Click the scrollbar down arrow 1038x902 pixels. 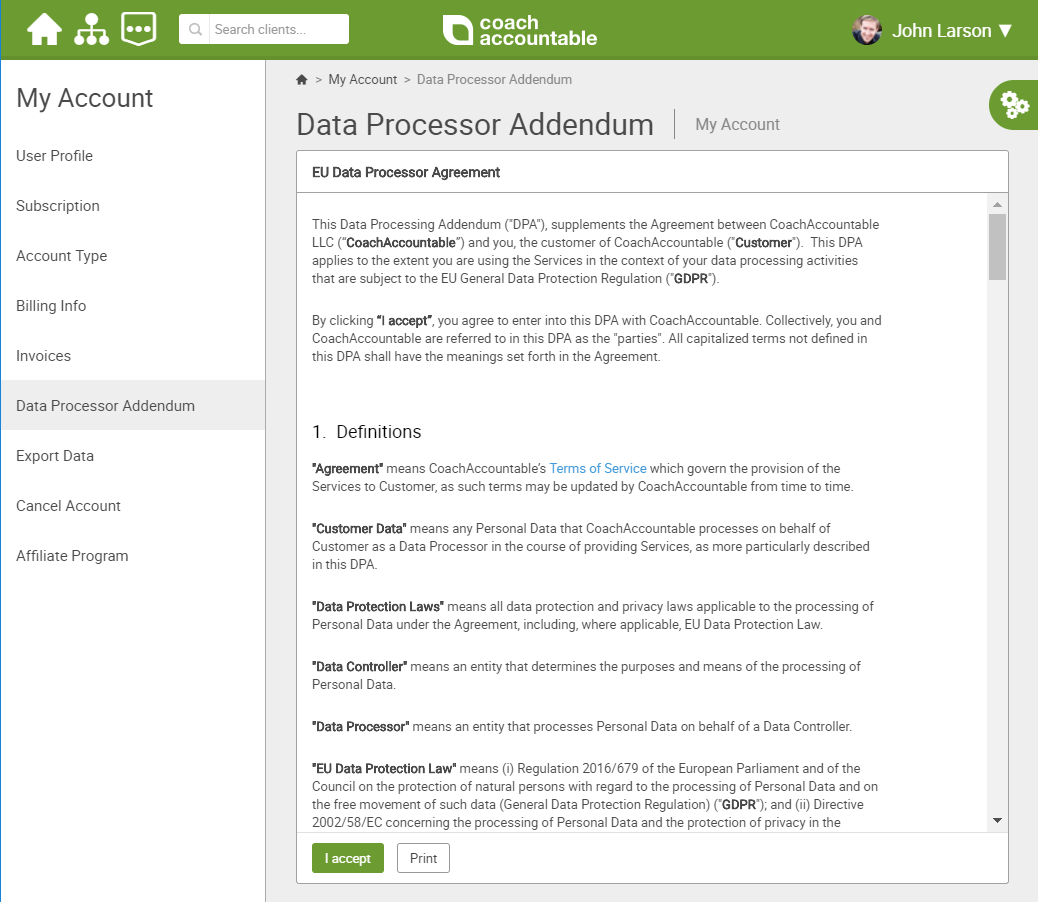[997, 821]
